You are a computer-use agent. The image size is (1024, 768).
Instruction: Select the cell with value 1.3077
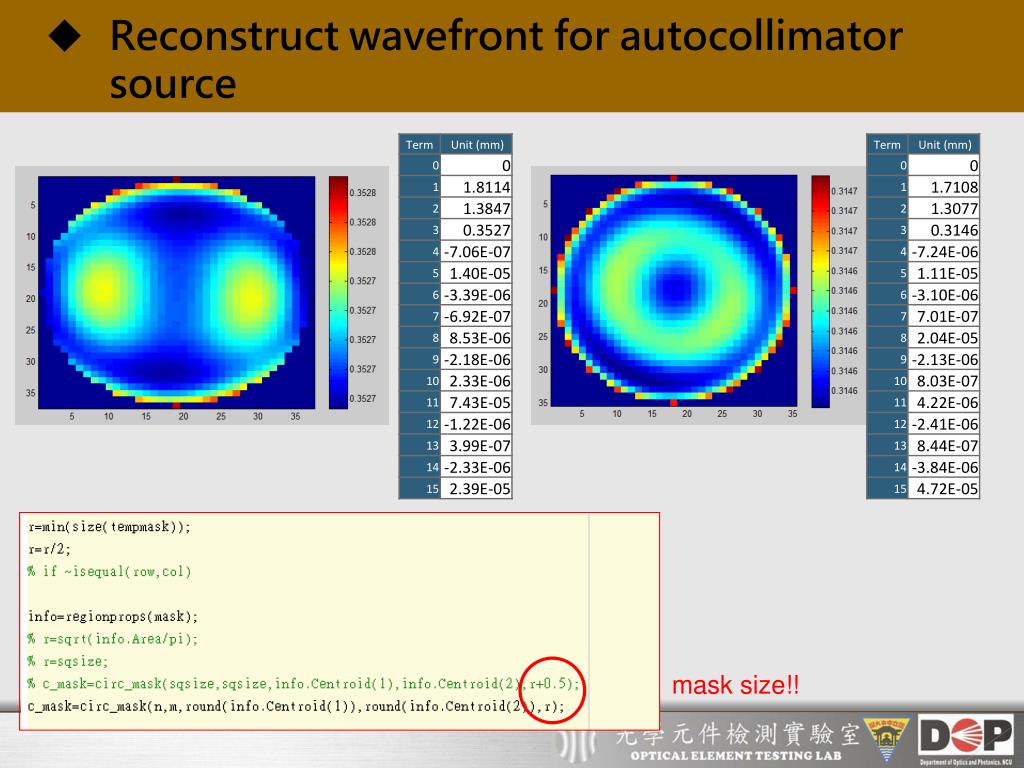pos(944,208)
